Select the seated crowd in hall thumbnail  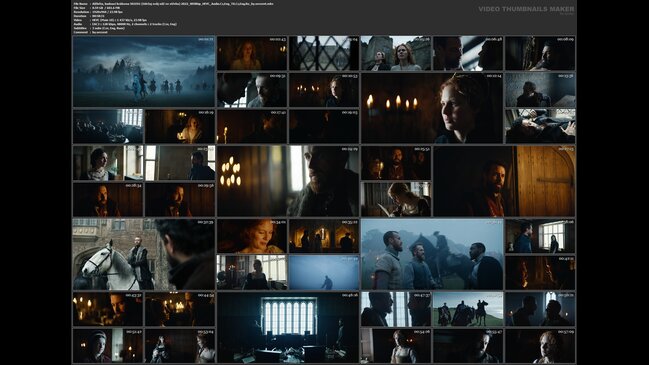tap(108, 126)
